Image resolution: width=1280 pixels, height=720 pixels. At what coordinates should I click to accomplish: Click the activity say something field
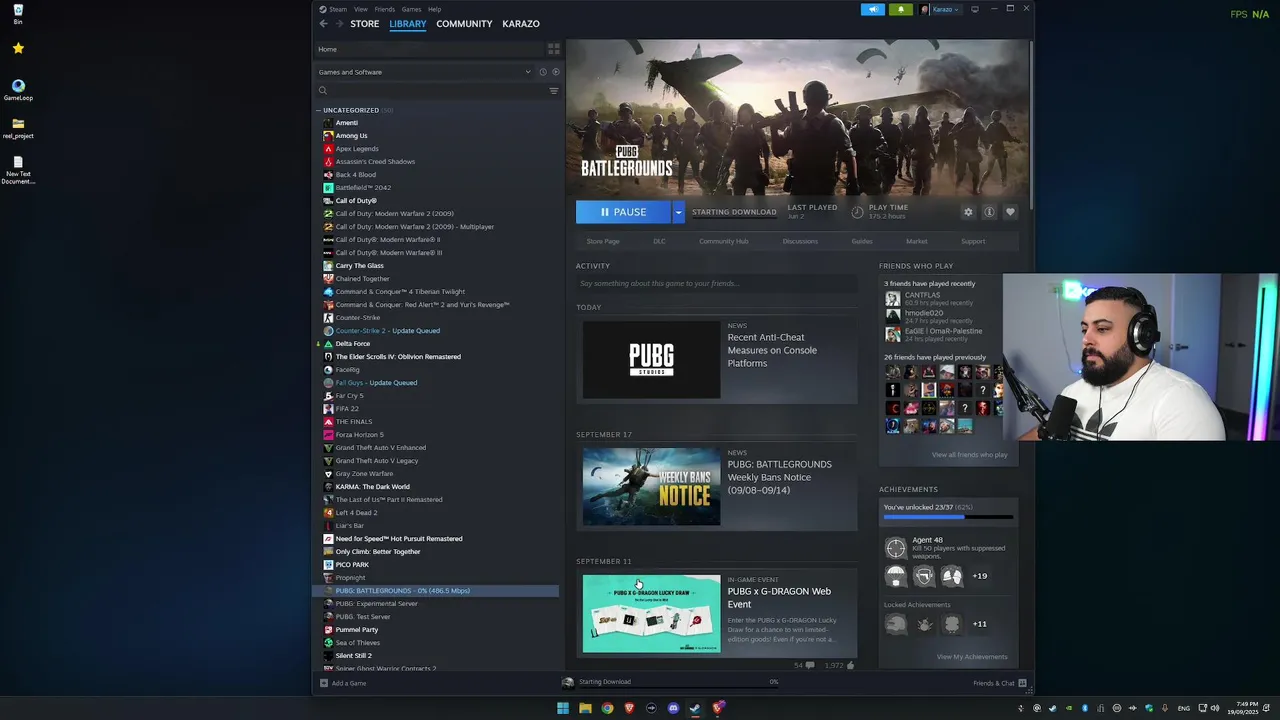click(717, 284)
